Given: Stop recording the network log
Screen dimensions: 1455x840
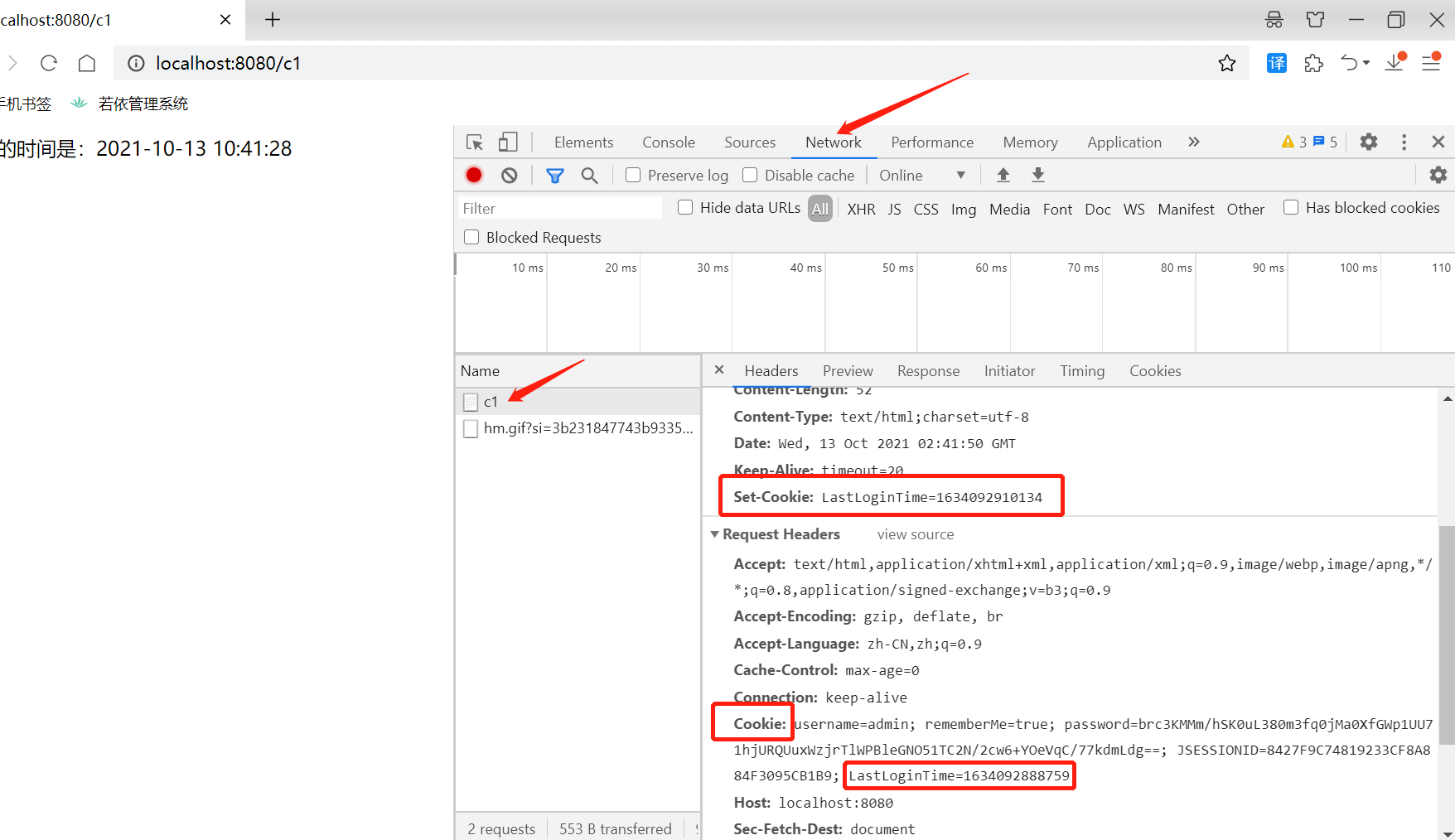Looking at the screenshot, I should click(474, 175).
